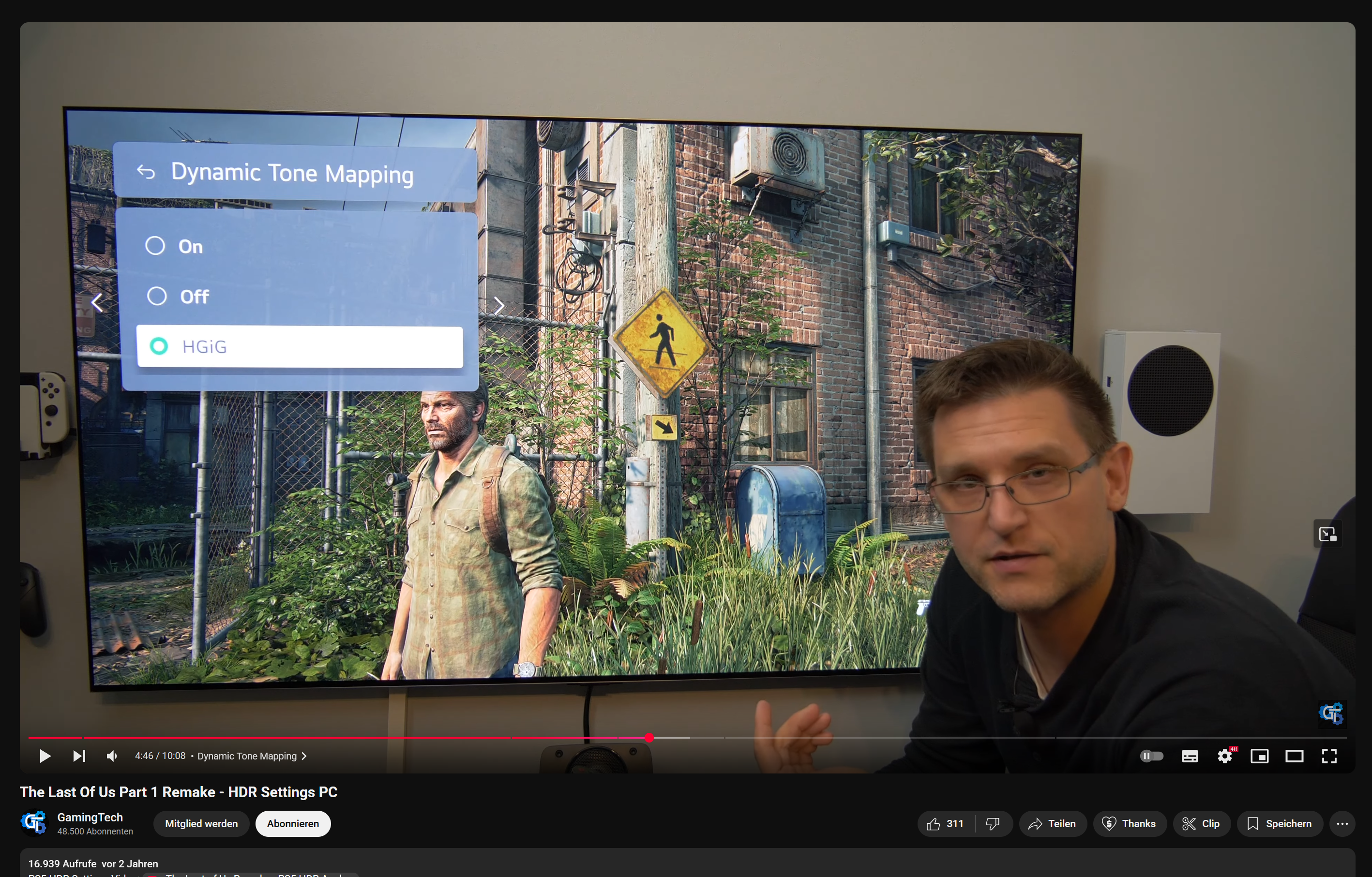Dislike the video
This screenshot has height=877, width=1372.
coord(993,823)
